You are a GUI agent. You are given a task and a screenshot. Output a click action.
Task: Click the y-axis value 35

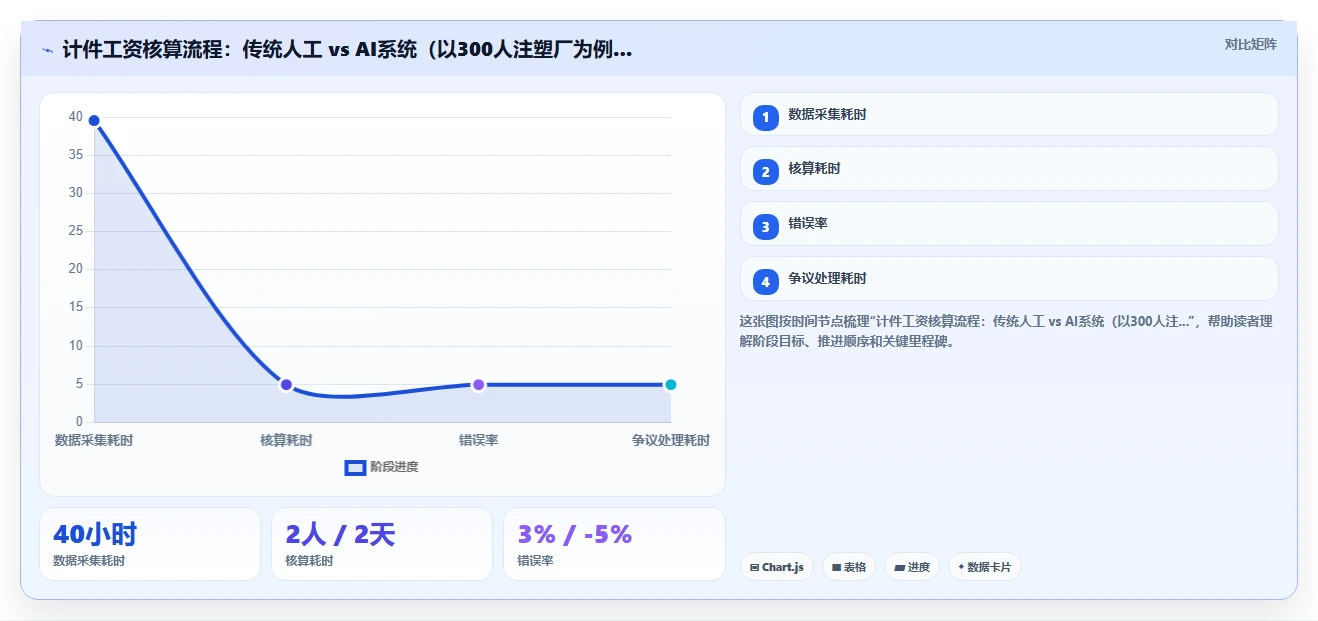(76, 155)
